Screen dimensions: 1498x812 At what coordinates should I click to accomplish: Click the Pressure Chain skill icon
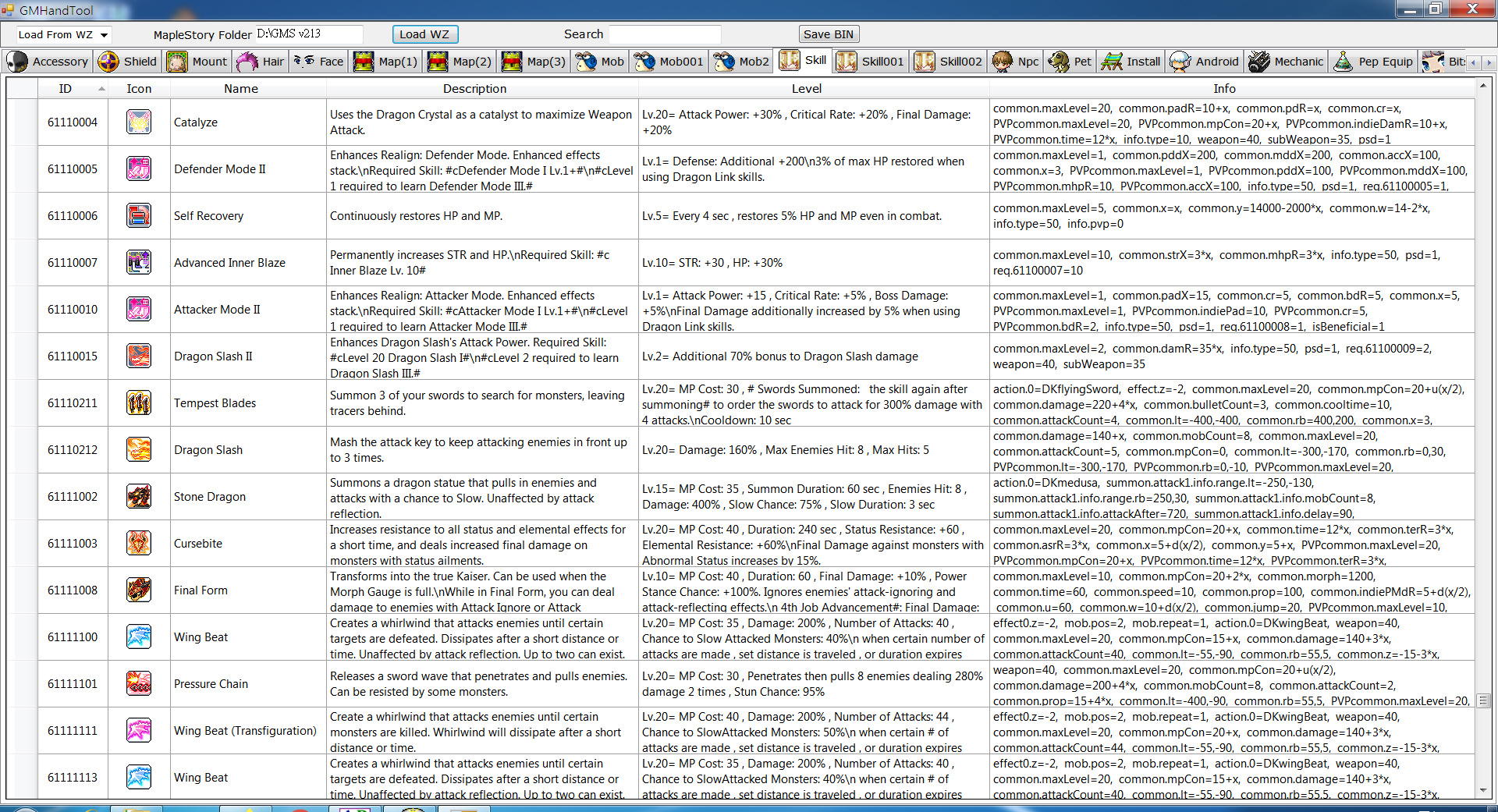[x=139, y=683]
